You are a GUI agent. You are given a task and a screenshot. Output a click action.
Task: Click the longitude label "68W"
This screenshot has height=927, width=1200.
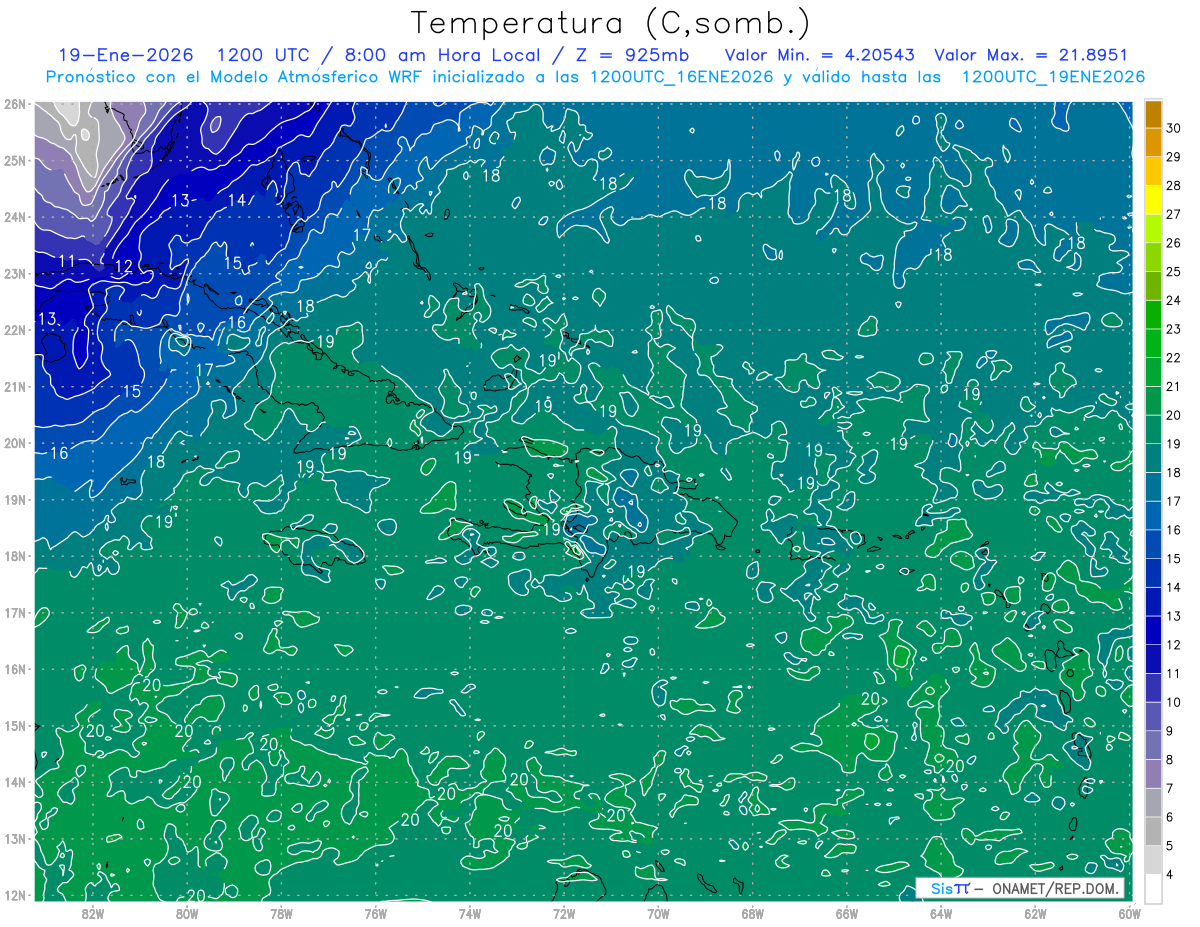[752, 913]
